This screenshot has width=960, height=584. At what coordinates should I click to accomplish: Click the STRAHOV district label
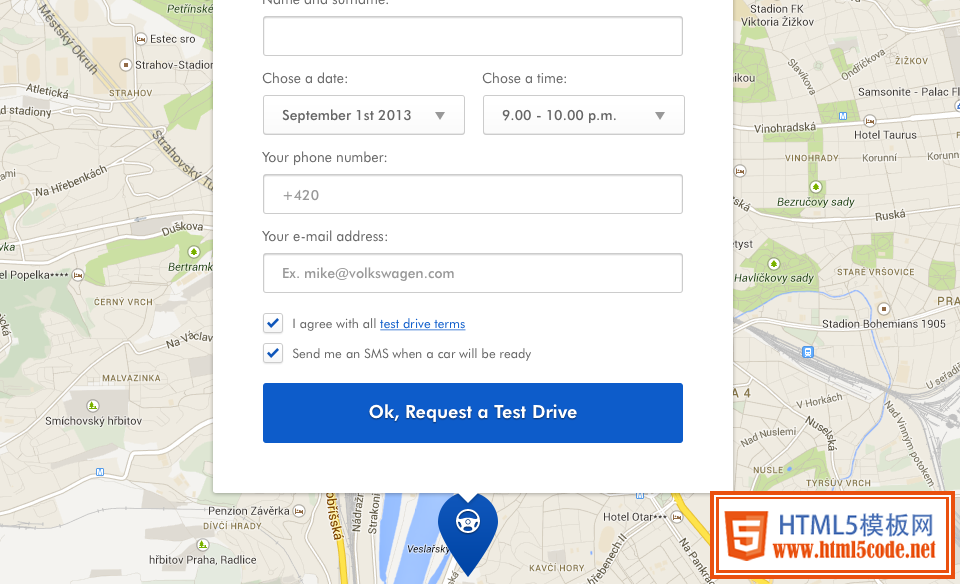[130, 93]
